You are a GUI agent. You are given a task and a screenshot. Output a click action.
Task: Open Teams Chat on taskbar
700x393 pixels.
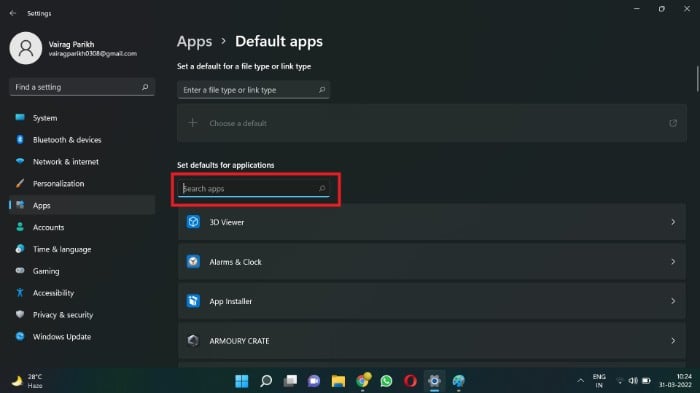pyautogui.click(x=314, y=381)
